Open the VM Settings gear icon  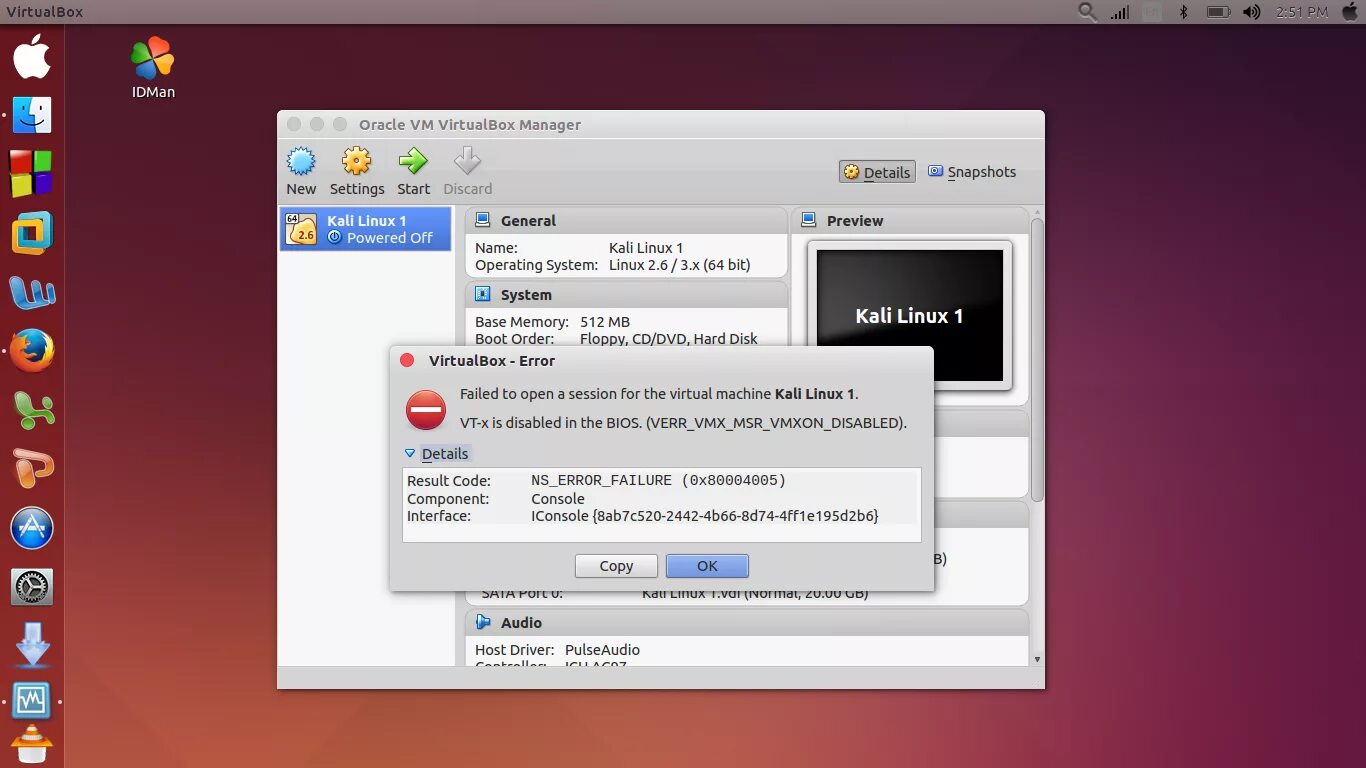click(x=357, y=162)
